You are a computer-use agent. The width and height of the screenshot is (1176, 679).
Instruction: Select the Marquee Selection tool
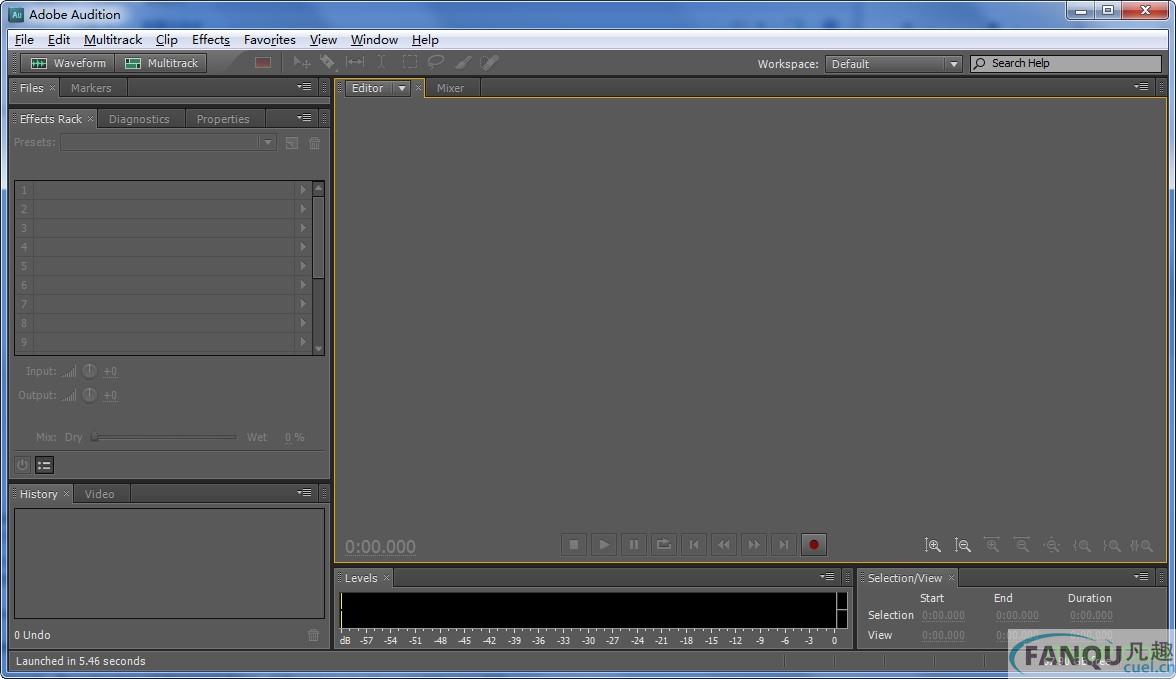click(x=410, y=63)
